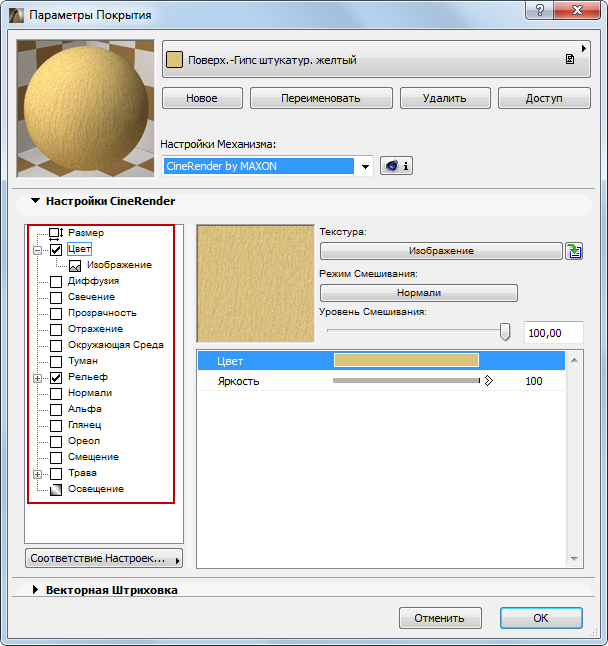
Task: Enable the Прозрачность channel checkbox
Action: click(x=56, y=314)
